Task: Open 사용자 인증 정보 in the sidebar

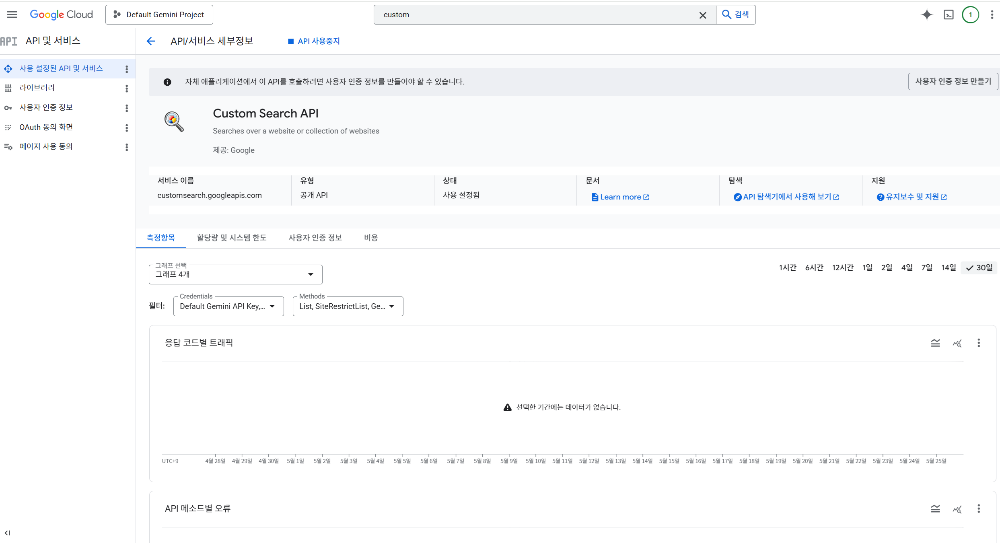Action: (46, 107)
